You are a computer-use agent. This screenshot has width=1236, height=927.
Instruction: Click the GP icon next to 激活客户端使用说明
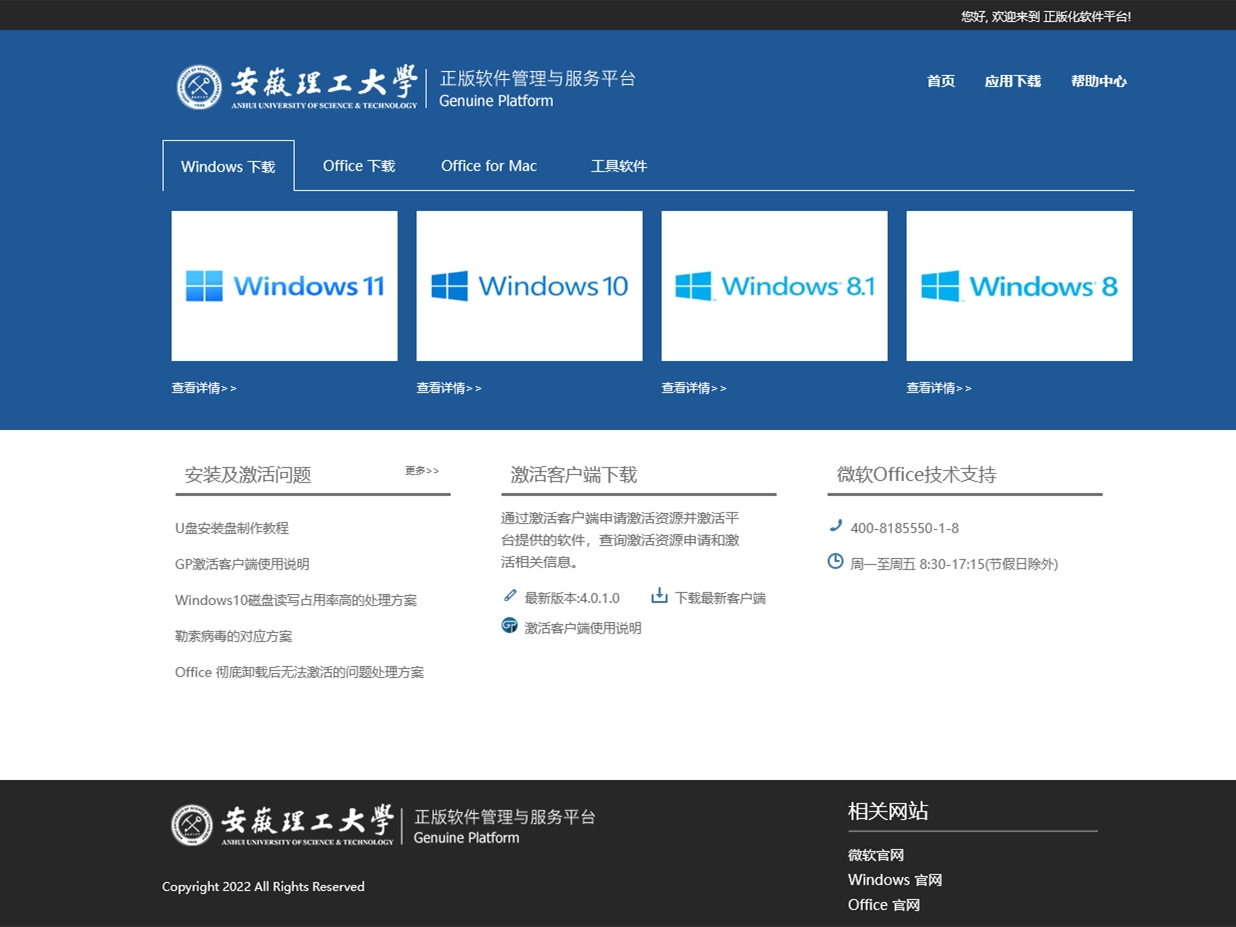[x=510, y=626]
